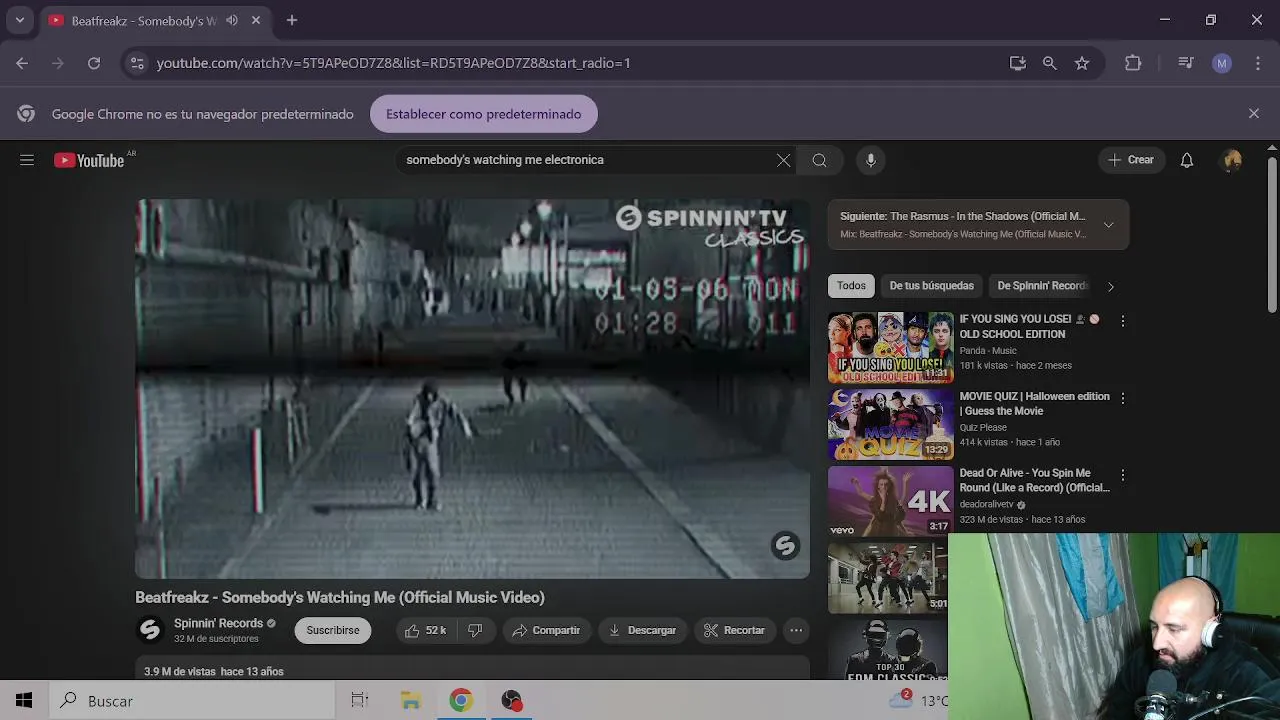Click the Windows Buscar search box
The height and width of the screenshot is (720, 1280).
tap(190, 701)
